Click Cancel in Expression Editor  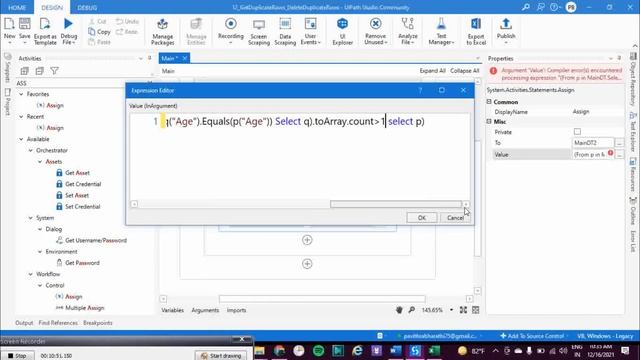coord(455,218)
